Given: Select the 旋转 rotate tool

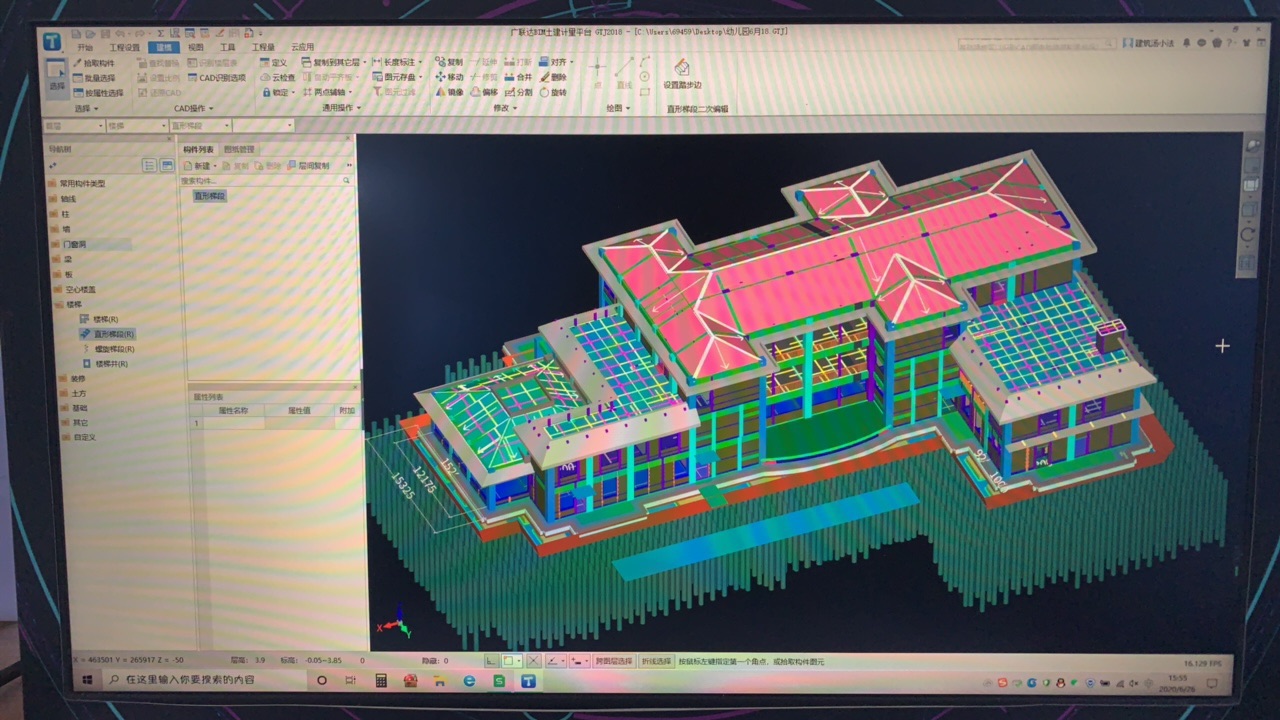Looking at the screenshot, I should pos(553,92).
